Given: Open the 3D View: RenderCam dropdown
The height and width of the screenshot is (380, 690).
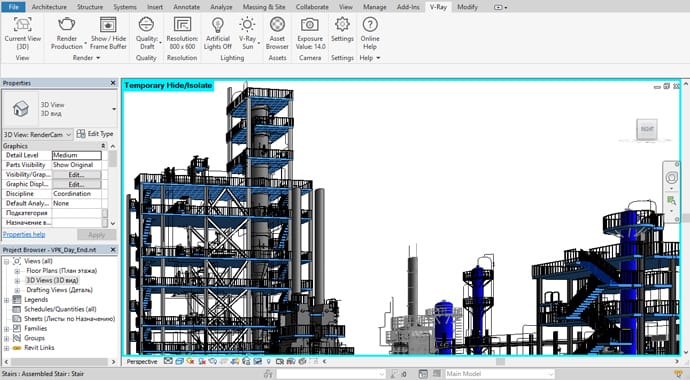Looking at the screenshot, I should coord(37,135).
